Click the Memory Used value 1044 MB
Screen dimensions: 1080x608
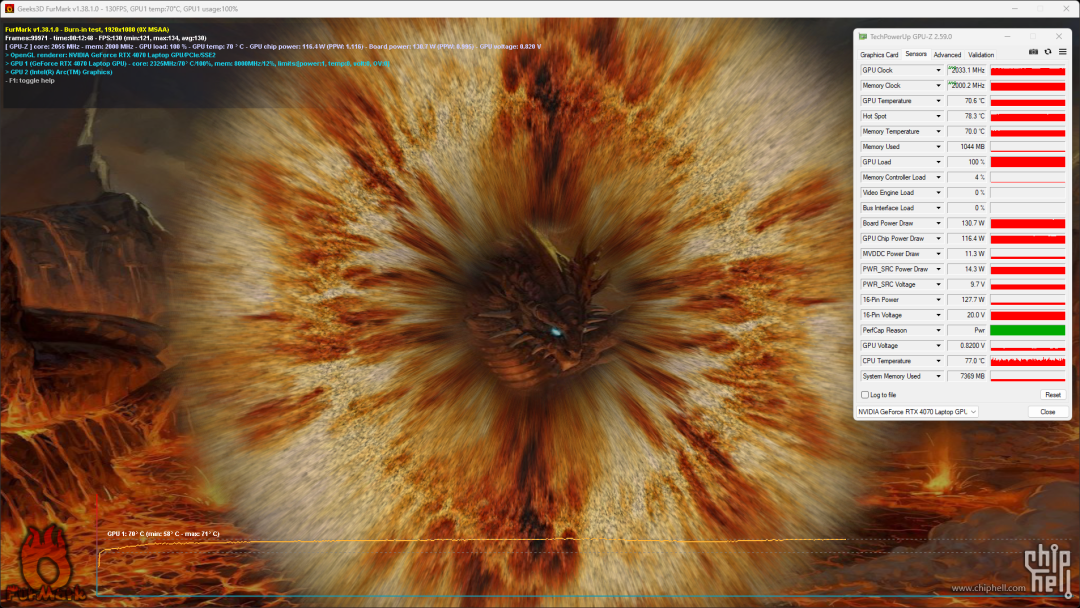[966, 147]
